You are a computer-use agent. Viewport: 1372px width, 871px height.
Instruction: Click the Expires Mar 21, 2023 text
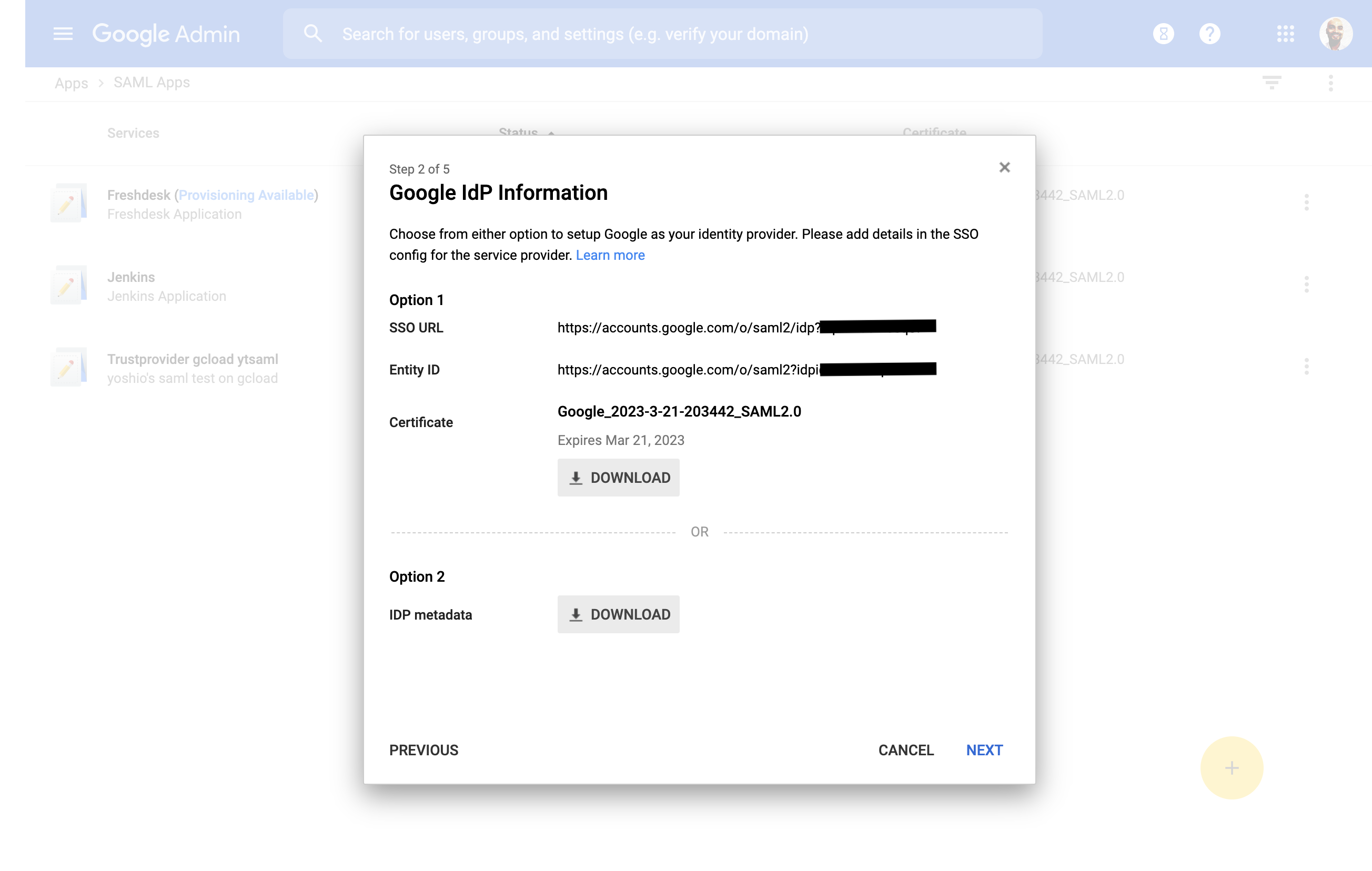coord(620,440)
